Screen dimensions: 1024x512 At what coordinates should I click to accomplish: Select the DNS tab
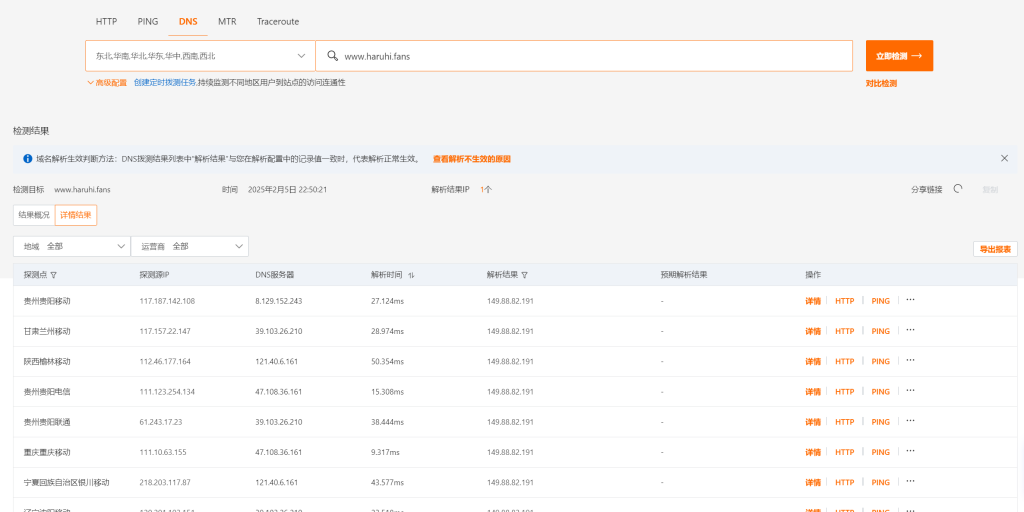coord(188,22)
